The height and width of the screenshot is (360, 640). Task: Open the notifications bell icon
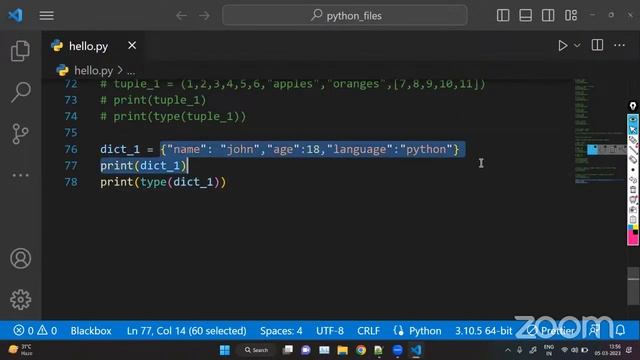click(x=620, y=330)
